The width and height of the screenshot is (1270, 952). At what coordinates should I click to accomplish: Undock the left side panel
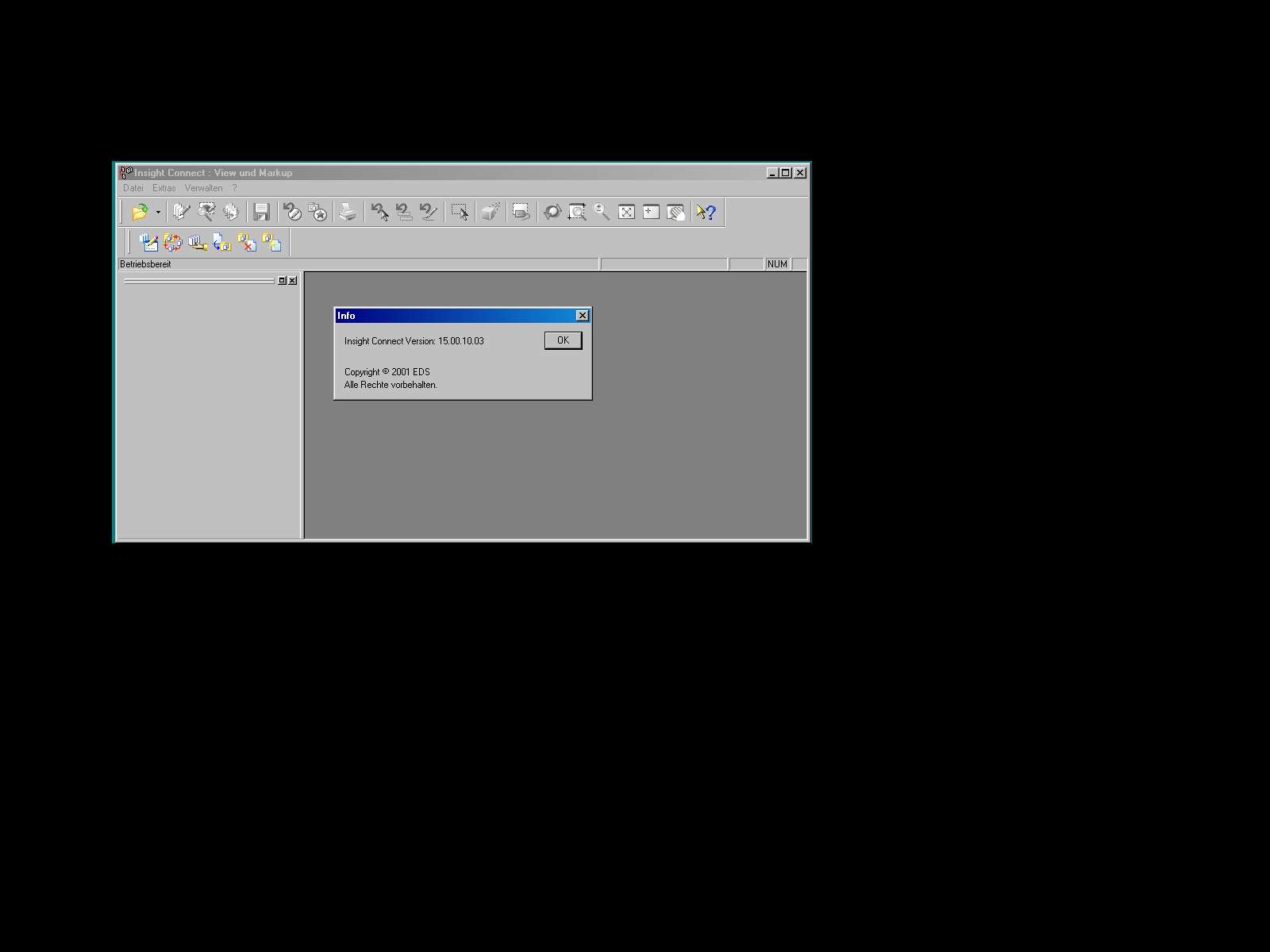[282, 280]
